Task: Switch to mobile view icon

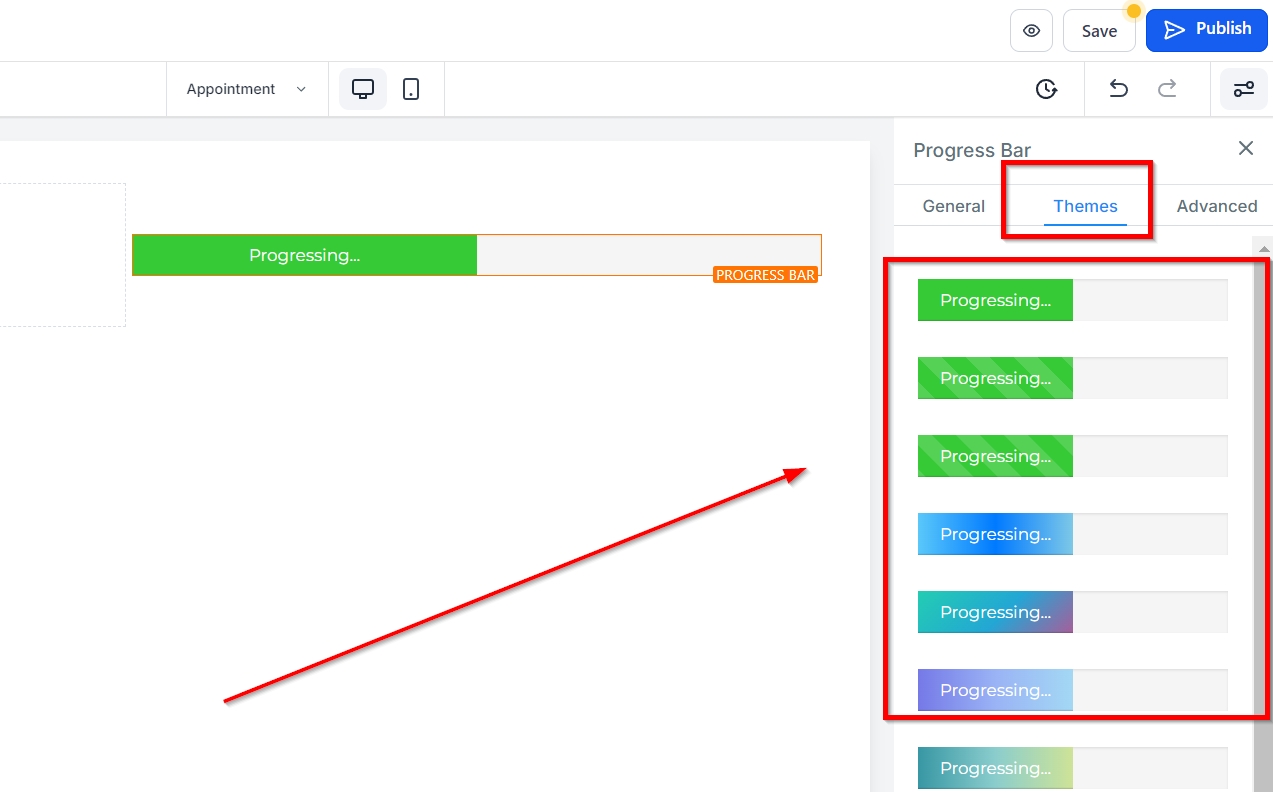Action: (411, 89)
